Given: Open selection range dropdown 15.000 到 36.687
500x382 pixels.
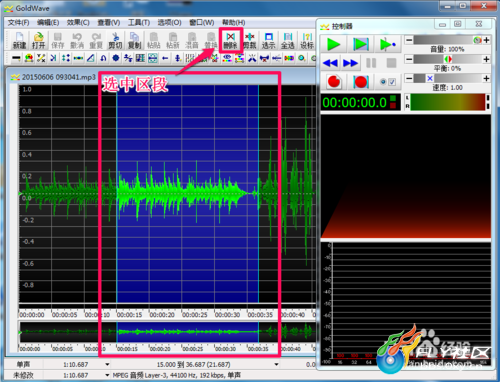Looking at the screenshot, I should point(276,364).
